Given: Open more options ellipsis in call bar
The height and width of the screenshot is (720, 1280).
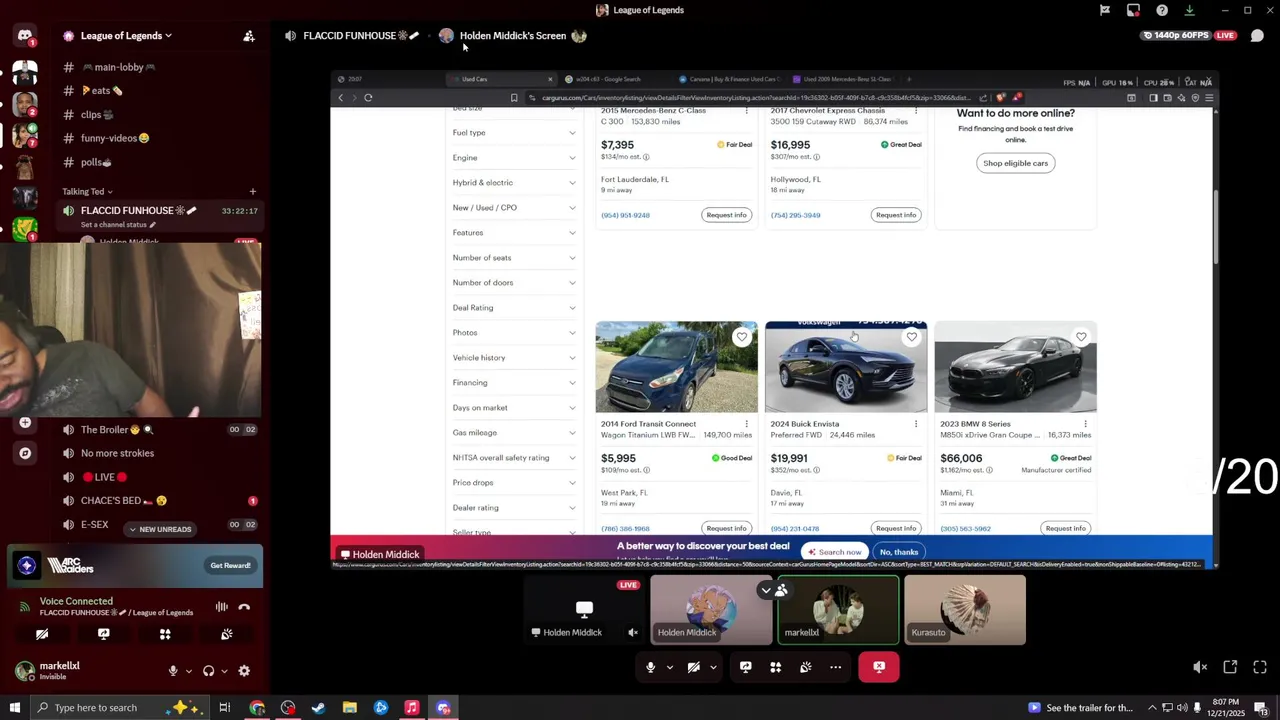Looking at the screenshot, I should 836,667.
